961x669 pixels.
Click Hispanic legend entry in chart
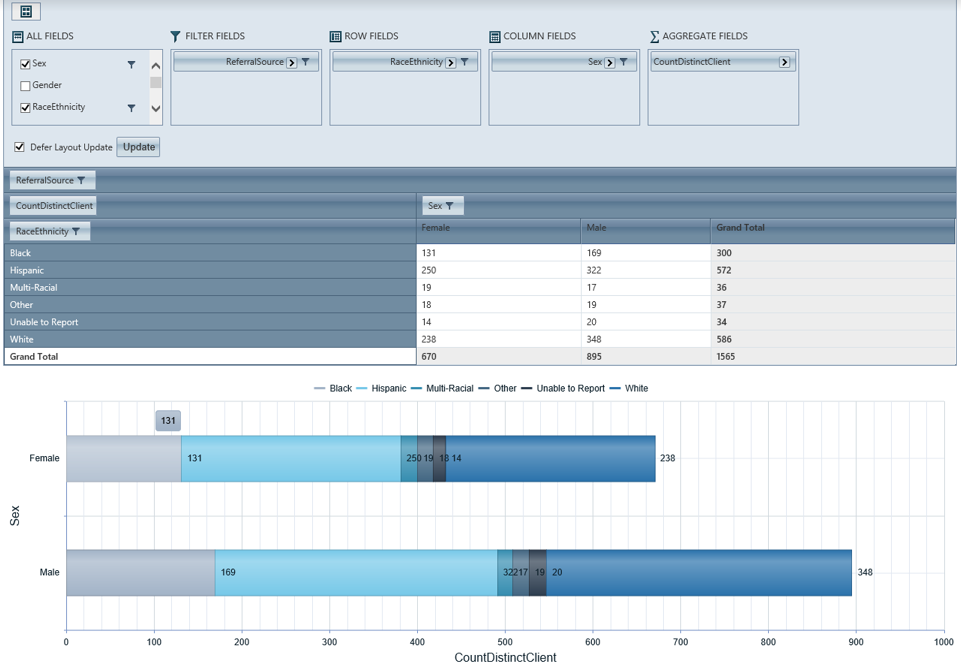[x=381, y=388]
